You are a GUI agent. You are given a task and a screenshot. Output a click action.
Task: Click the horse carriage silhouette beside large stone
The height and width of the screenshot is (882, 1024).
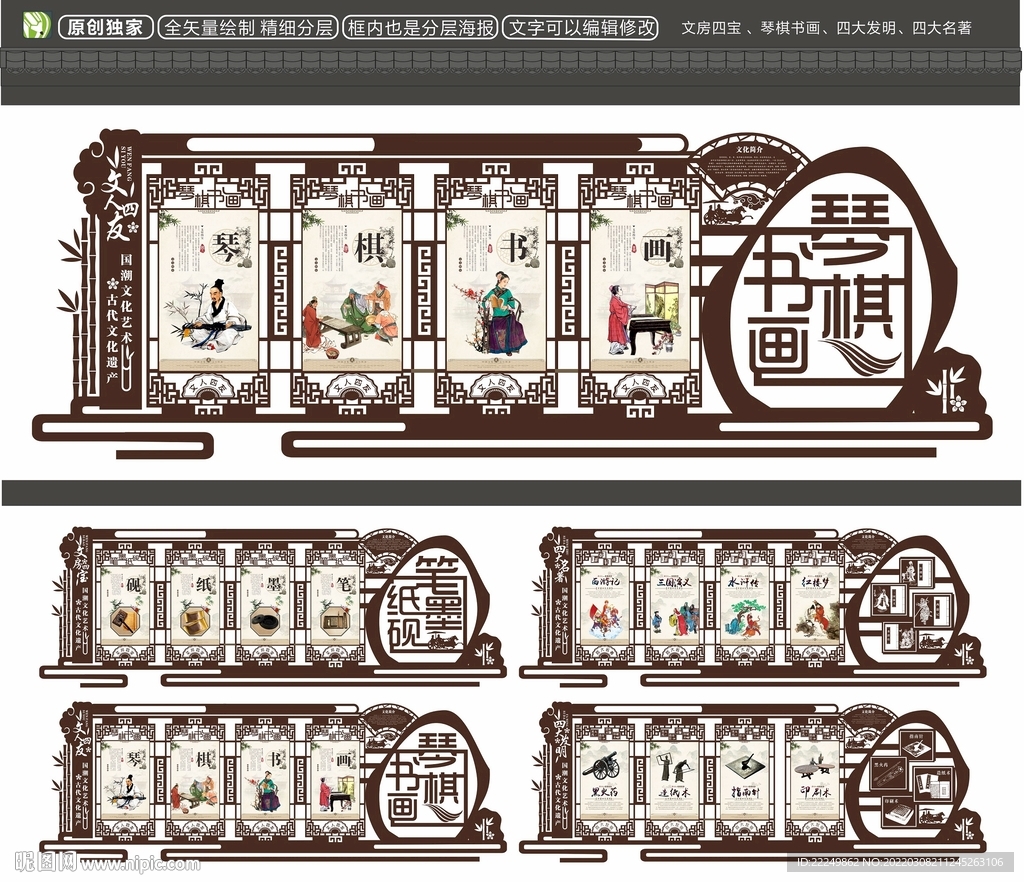[726, 214]
